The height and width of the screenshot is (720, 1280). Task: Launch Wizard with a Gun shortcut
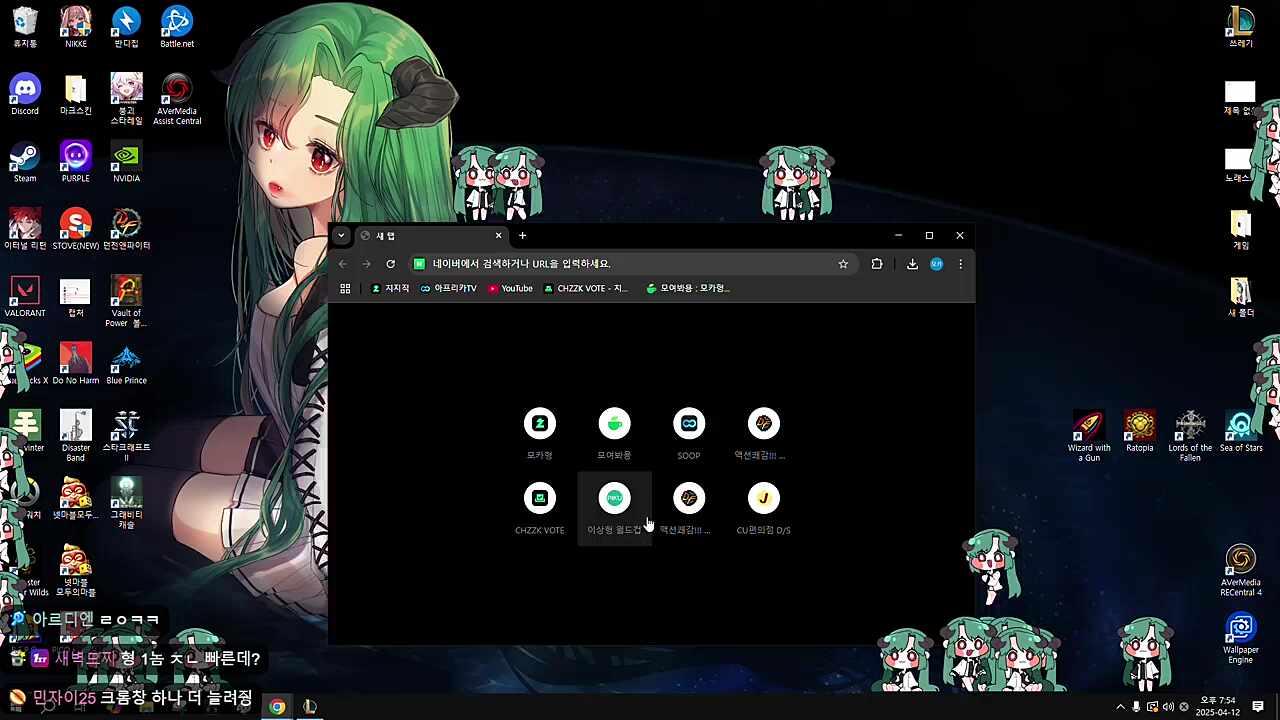pyautogui.click(x=1089, y=436)
